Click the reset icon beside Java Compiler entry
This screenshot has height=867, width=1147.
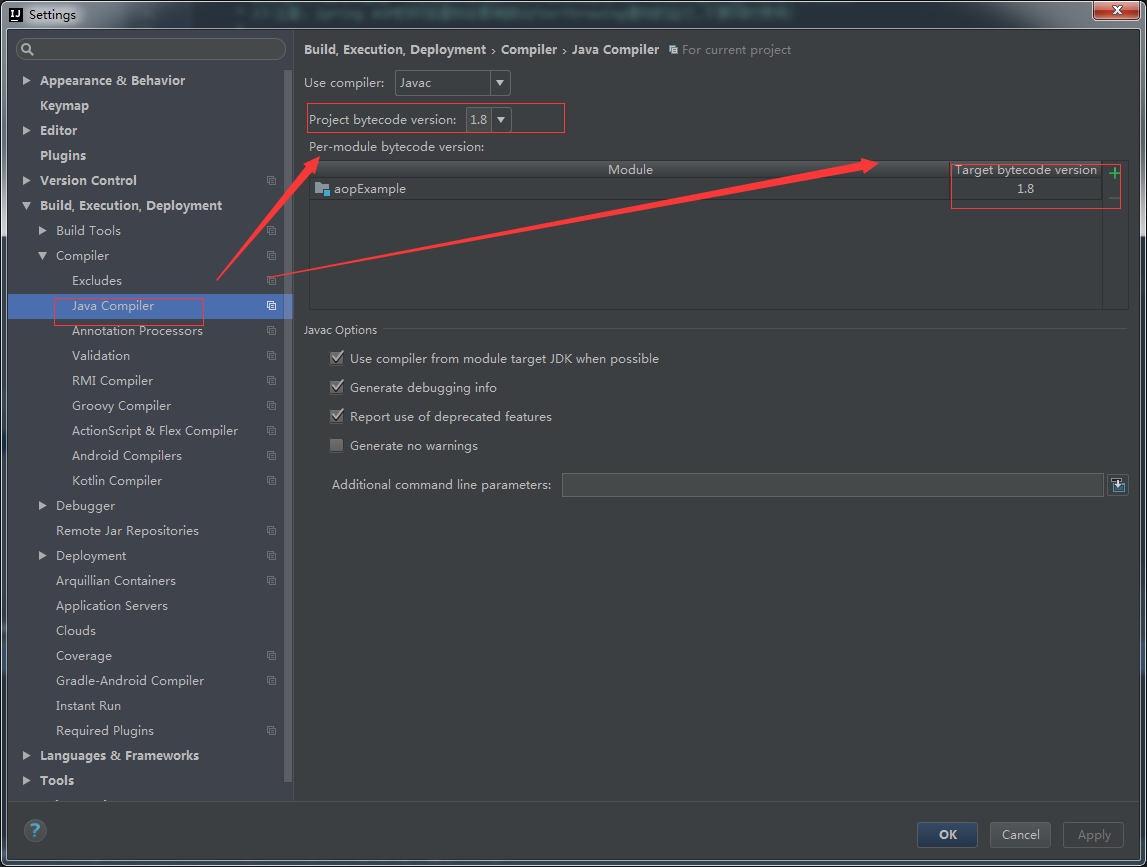tap(271, 305)
